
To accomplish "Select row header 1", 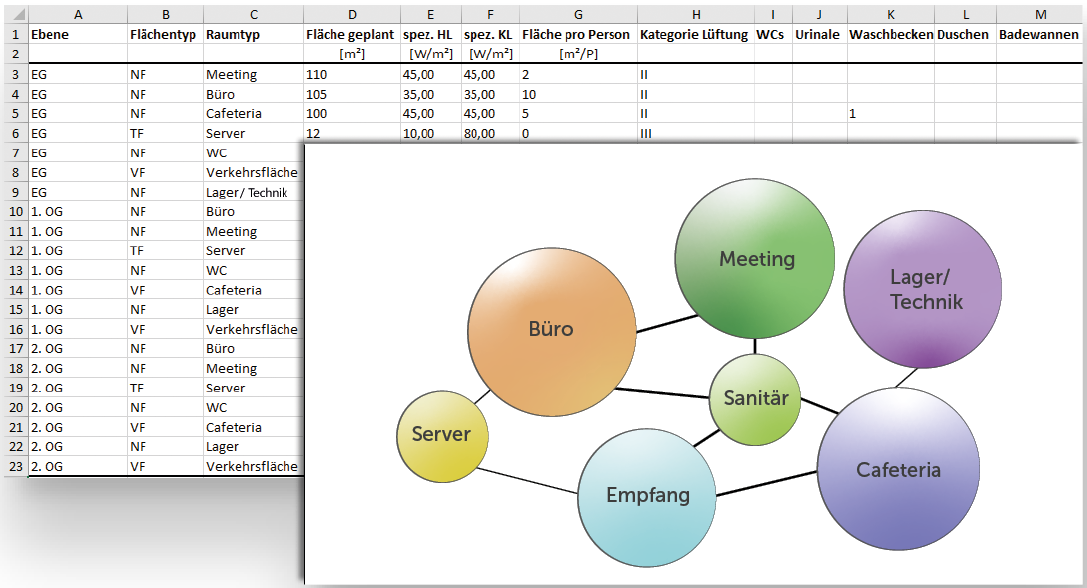I will 14,34.
